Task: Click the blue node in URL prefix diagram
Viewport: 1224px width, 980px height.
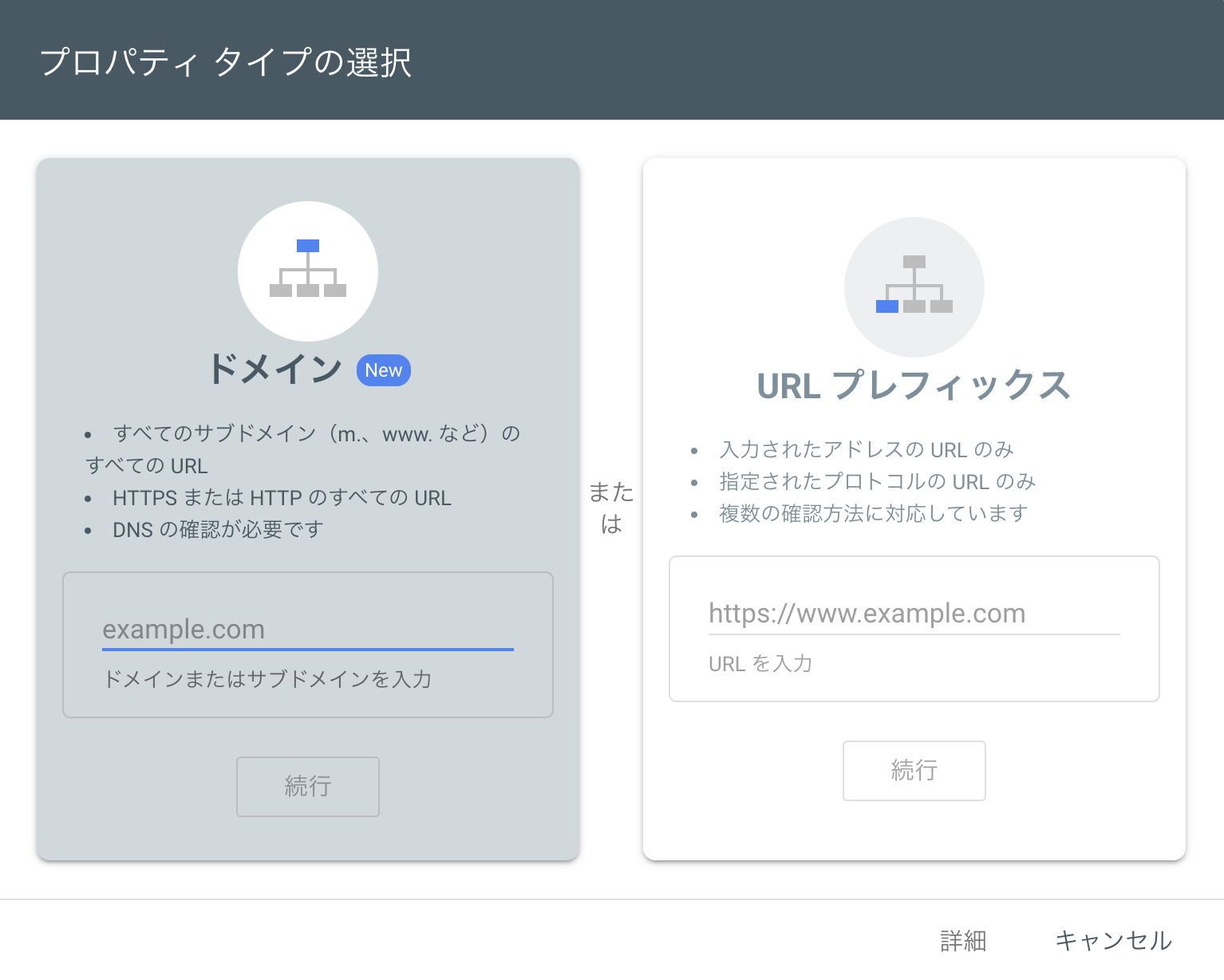Action: click(x=888, y=306)
